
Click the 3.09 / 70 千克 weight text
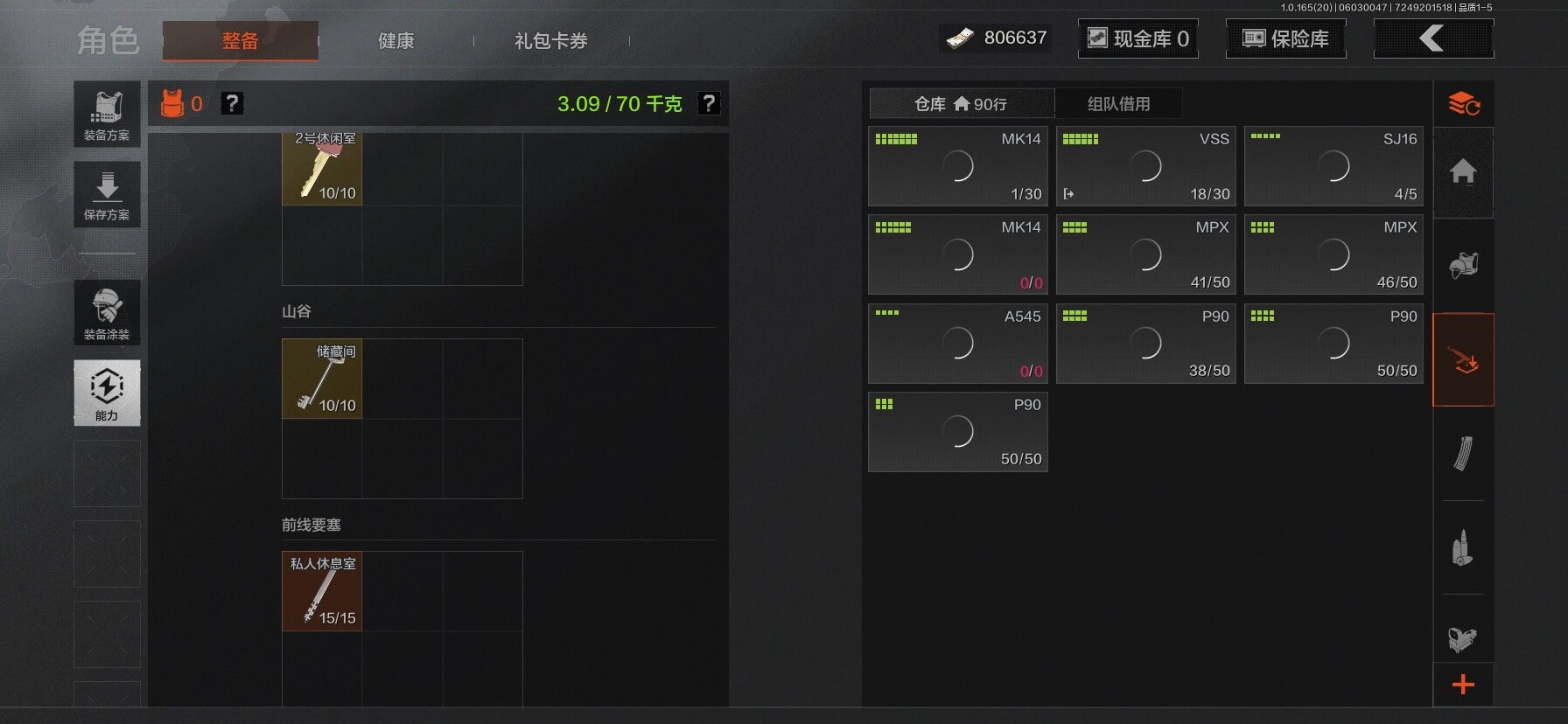[619, 104]
